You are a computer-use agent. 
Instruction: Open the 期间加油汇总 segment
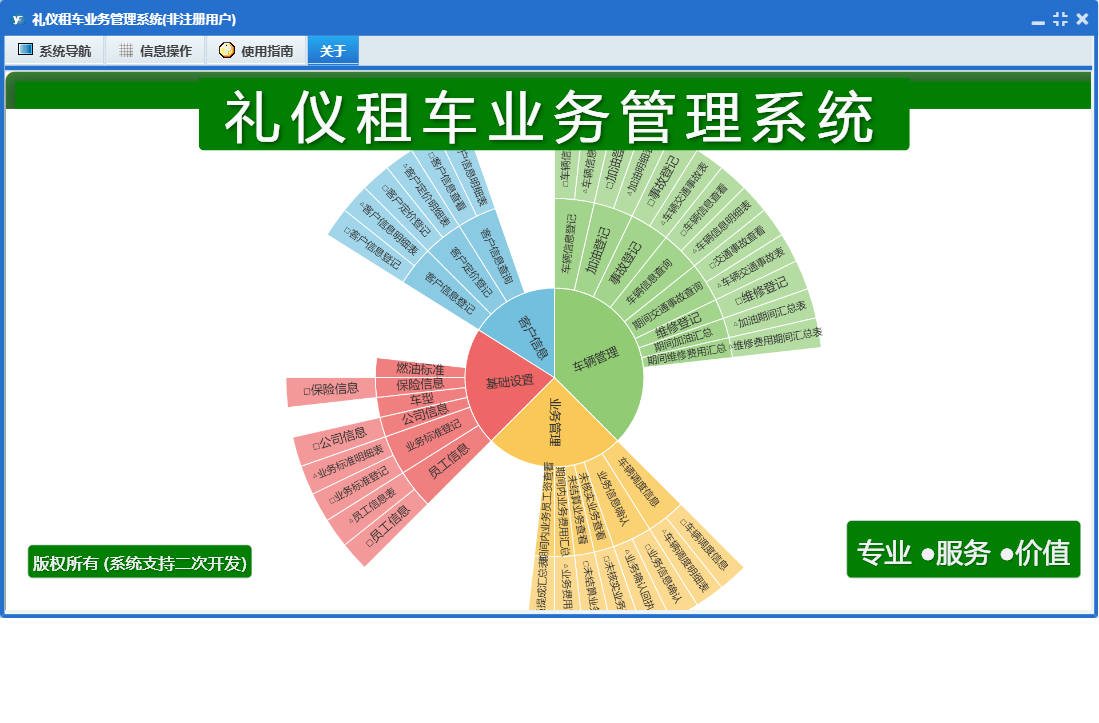pos(683,339)
